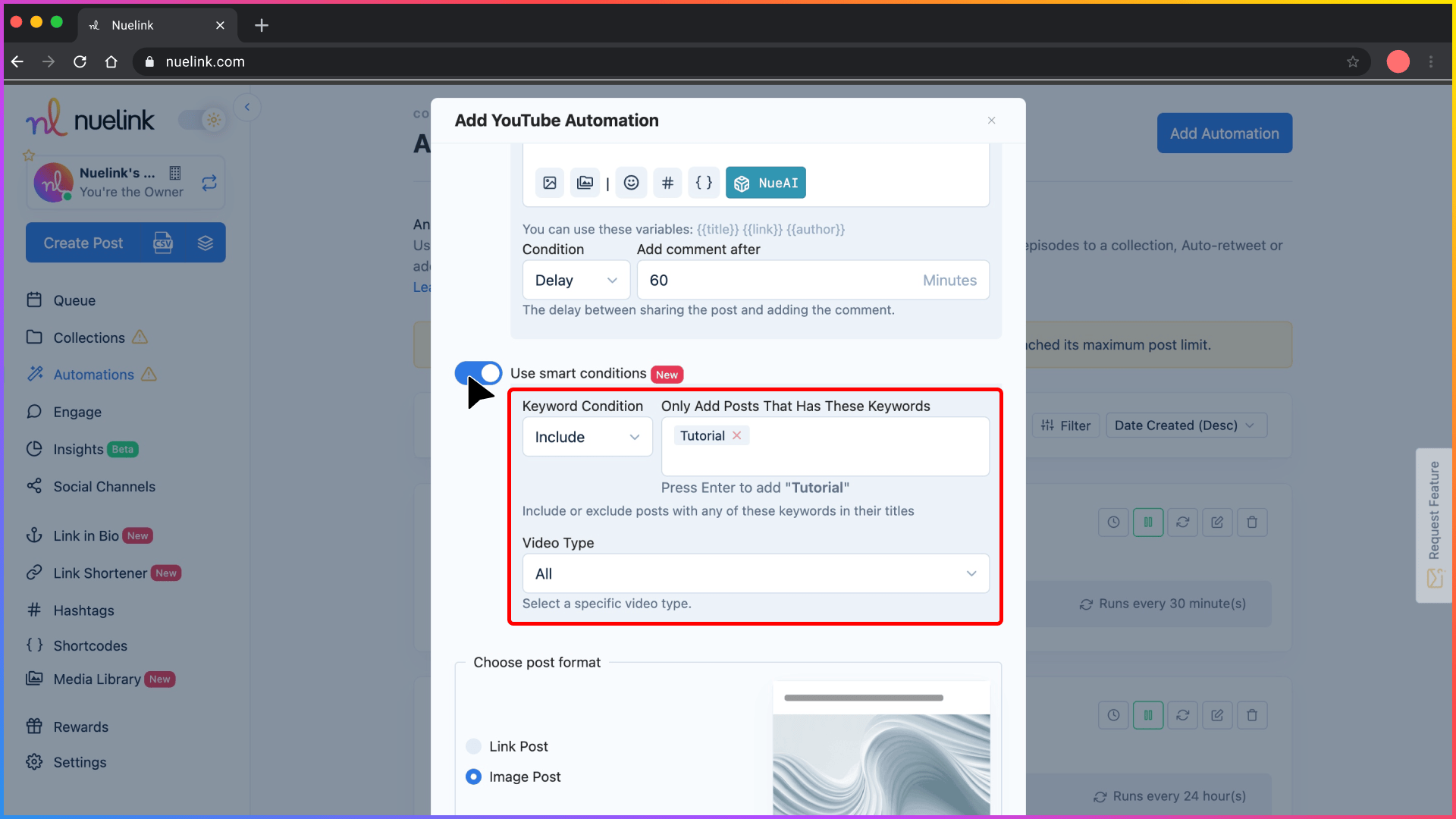The image size is (1456, 819).
Task: Open Date Created (Desc) sort dropdown
Action: (1185, 426)
